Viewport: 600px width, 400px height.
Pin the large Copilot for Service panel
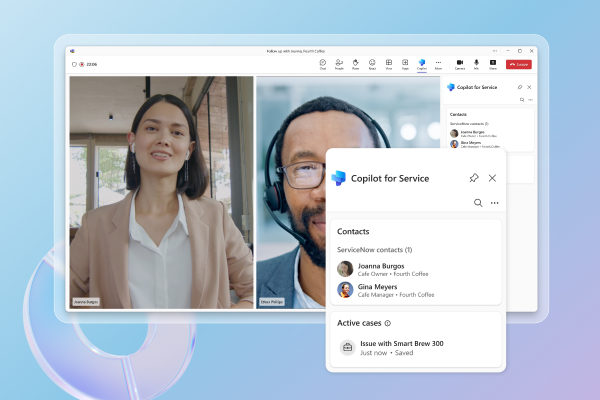(x=474, y=178)
